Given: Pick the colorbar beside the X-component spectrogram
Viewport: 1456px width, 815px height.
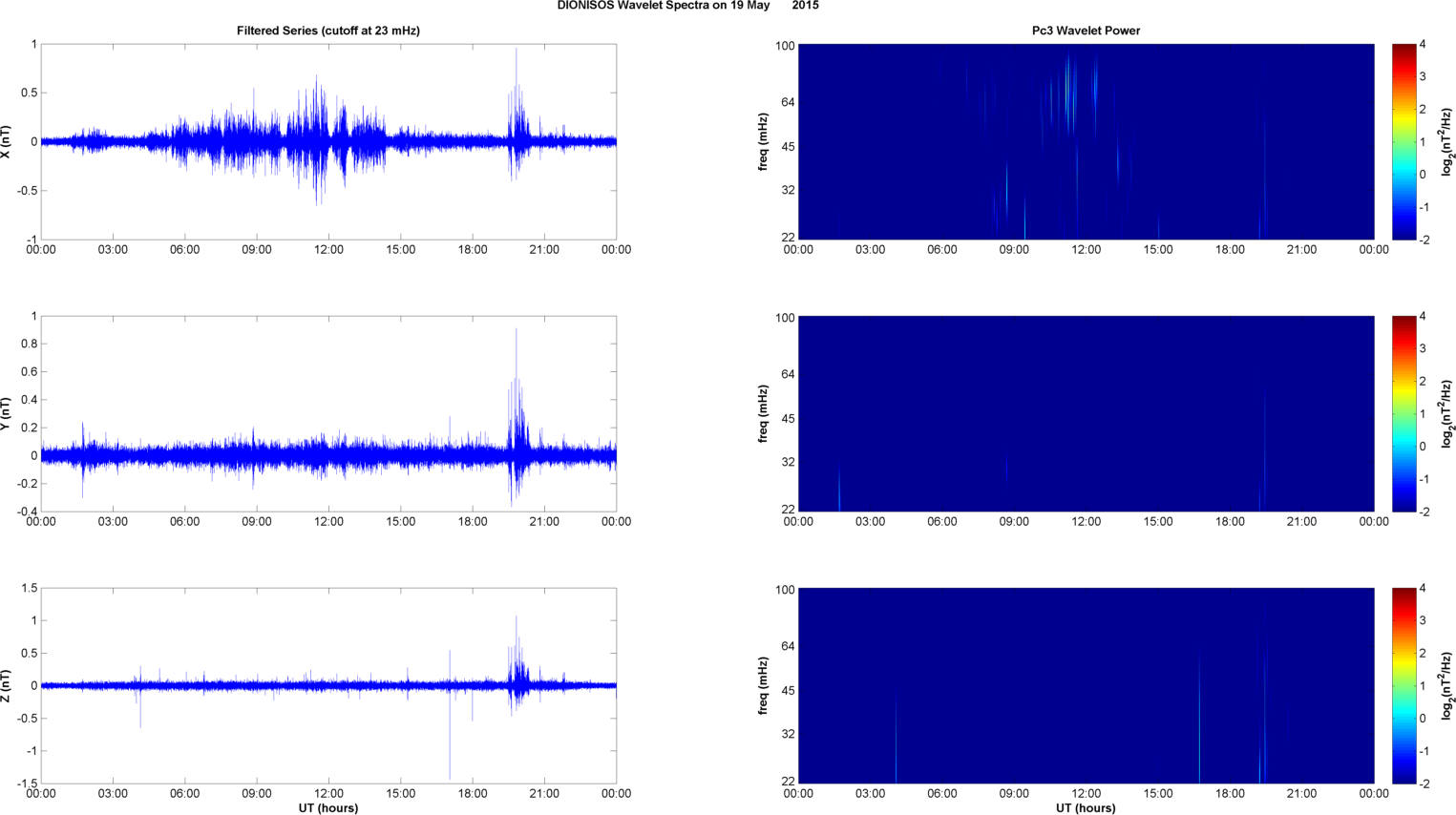Looking at the screenshot, I should coord(1403,142).
